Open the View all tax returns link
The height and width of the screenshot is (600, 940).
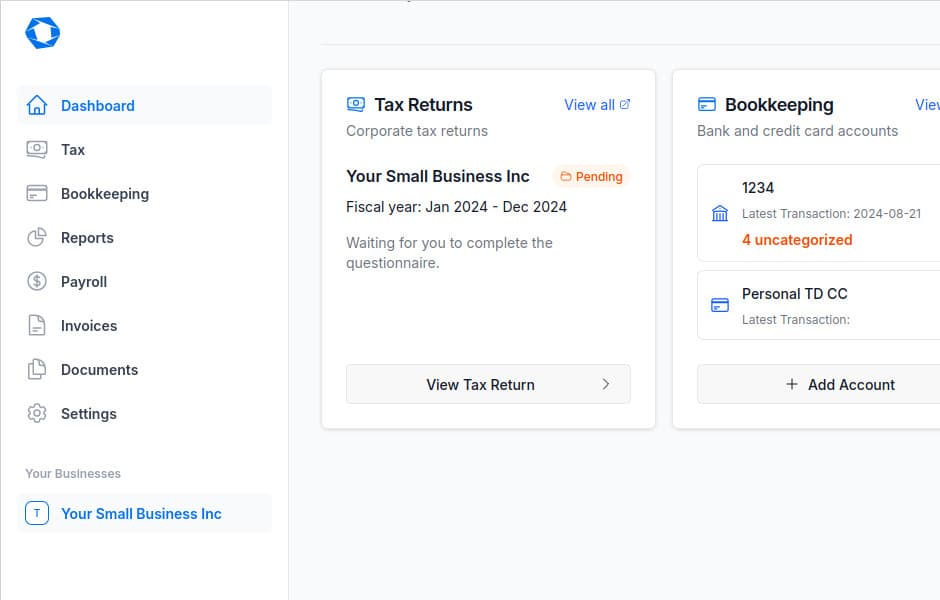588,104
